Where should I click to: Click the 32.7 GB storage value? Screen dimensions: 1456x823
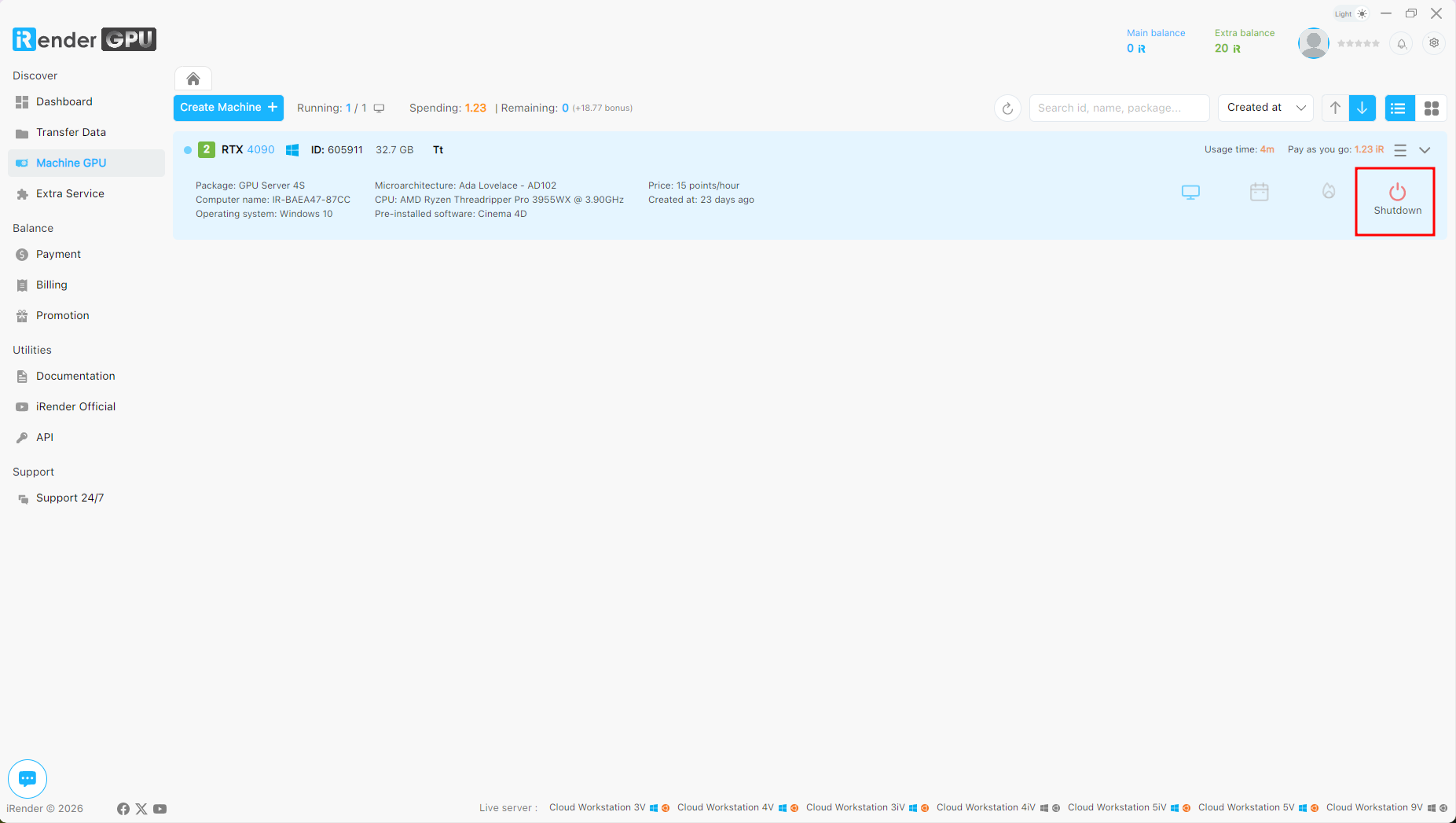pyautogui.click(x=394, y=150)
